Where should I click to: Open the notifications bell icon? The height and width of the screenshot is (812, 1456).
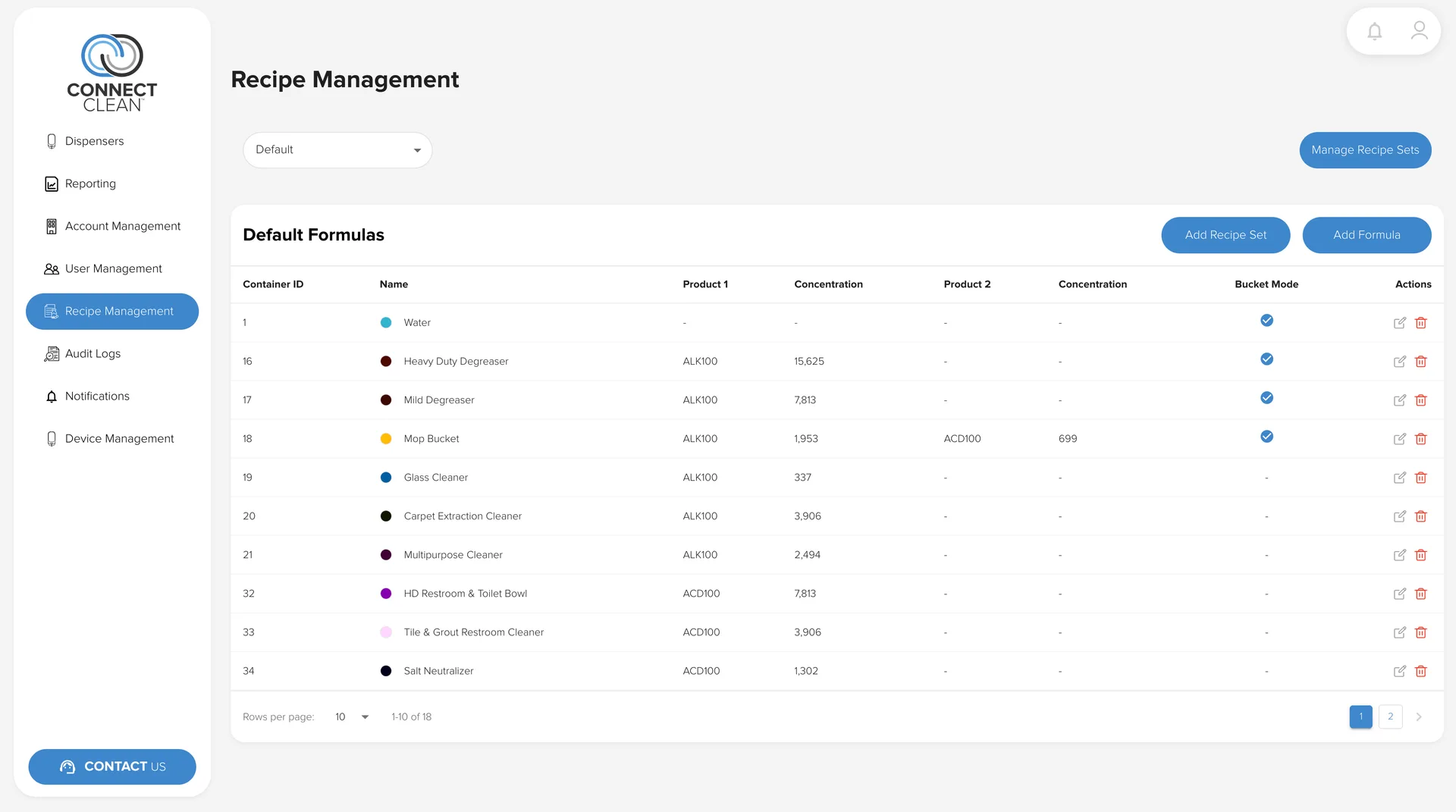(x=1374, y=31)
